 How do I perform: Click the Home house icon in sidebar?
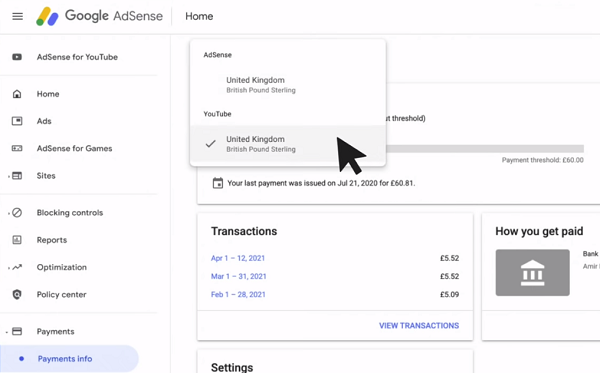coord(17,94)
